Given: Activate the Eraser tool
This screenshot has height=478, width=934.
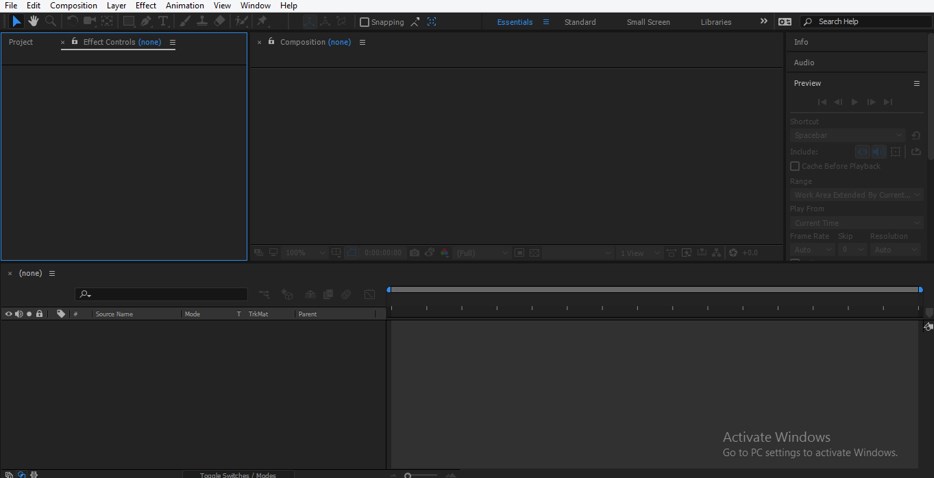Looking at the screenshot, I should 219,21.
